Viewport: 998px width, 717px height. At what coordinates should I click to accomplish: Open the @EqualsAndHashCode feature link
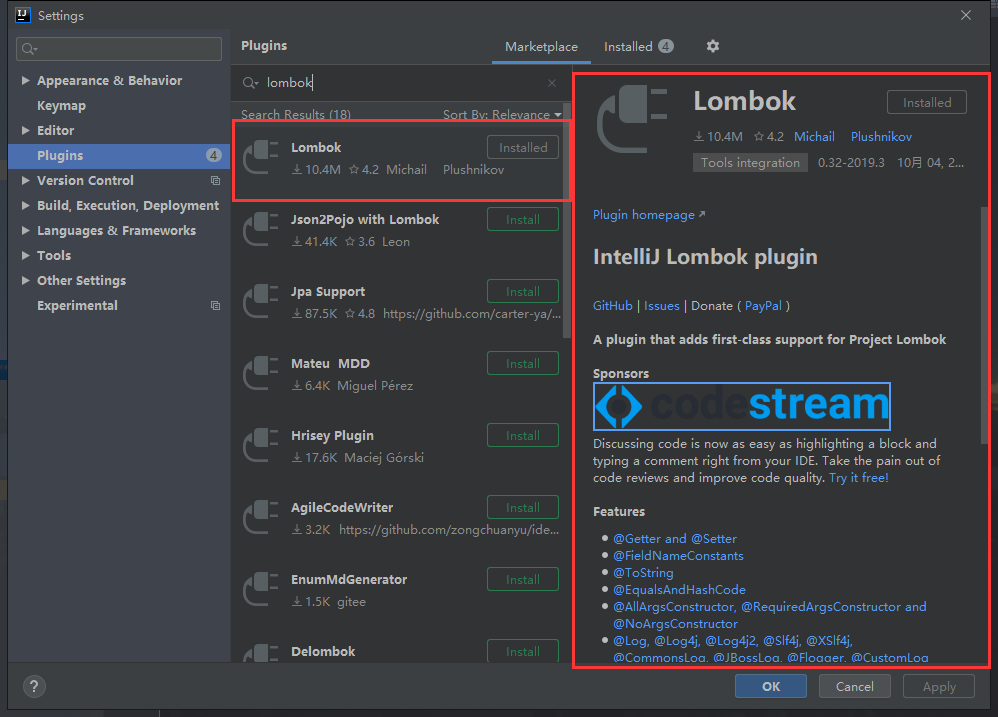pos(679,590)
